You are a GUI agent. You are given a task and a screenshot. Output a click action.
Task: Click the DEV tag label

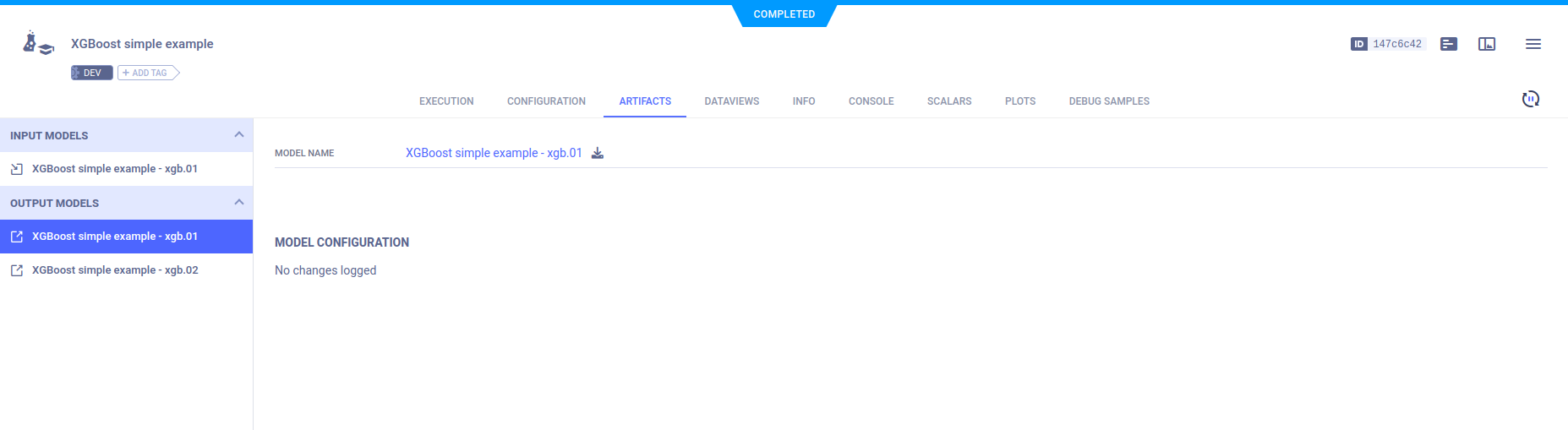(92, 73)
